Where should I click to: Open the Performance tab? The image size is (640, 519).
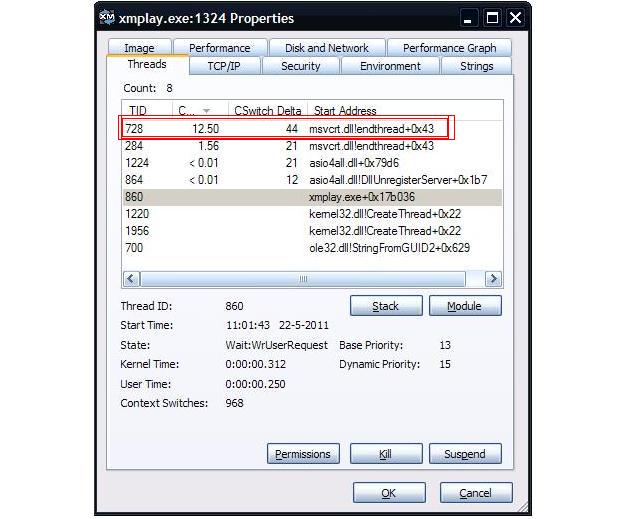[220, 48]
